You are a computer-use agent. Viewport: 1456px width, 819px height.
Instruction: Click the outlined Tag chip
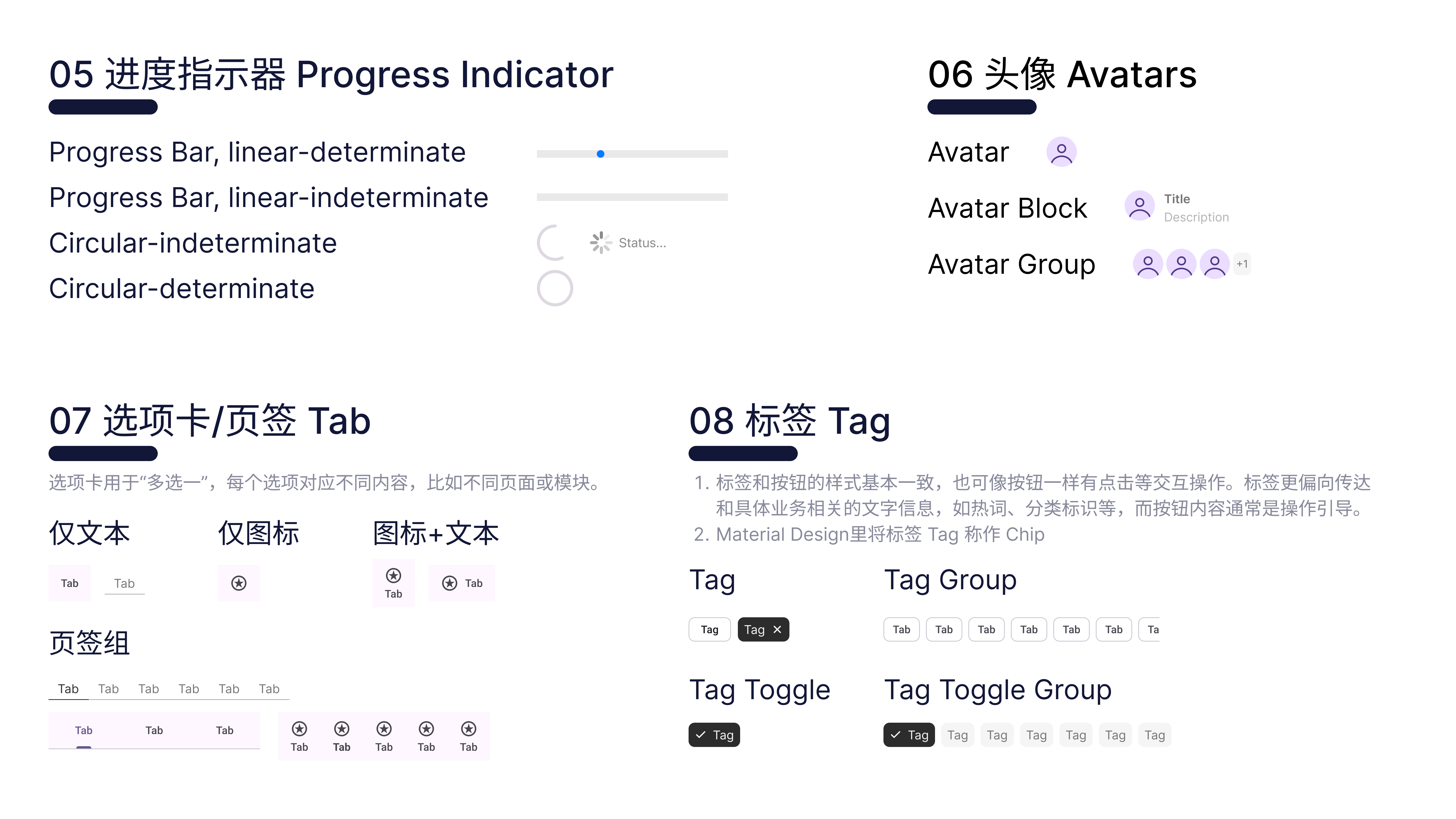pos(709,629)
